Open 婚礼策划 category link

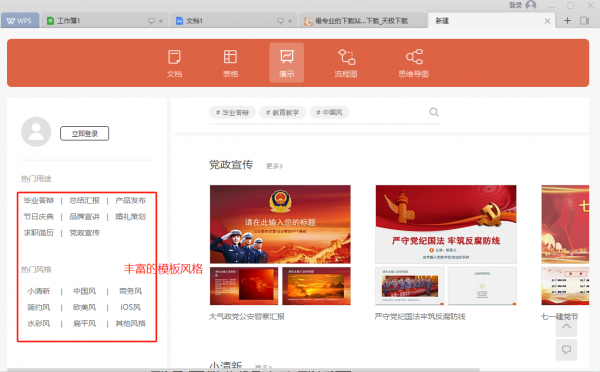[x=130, y=217]
